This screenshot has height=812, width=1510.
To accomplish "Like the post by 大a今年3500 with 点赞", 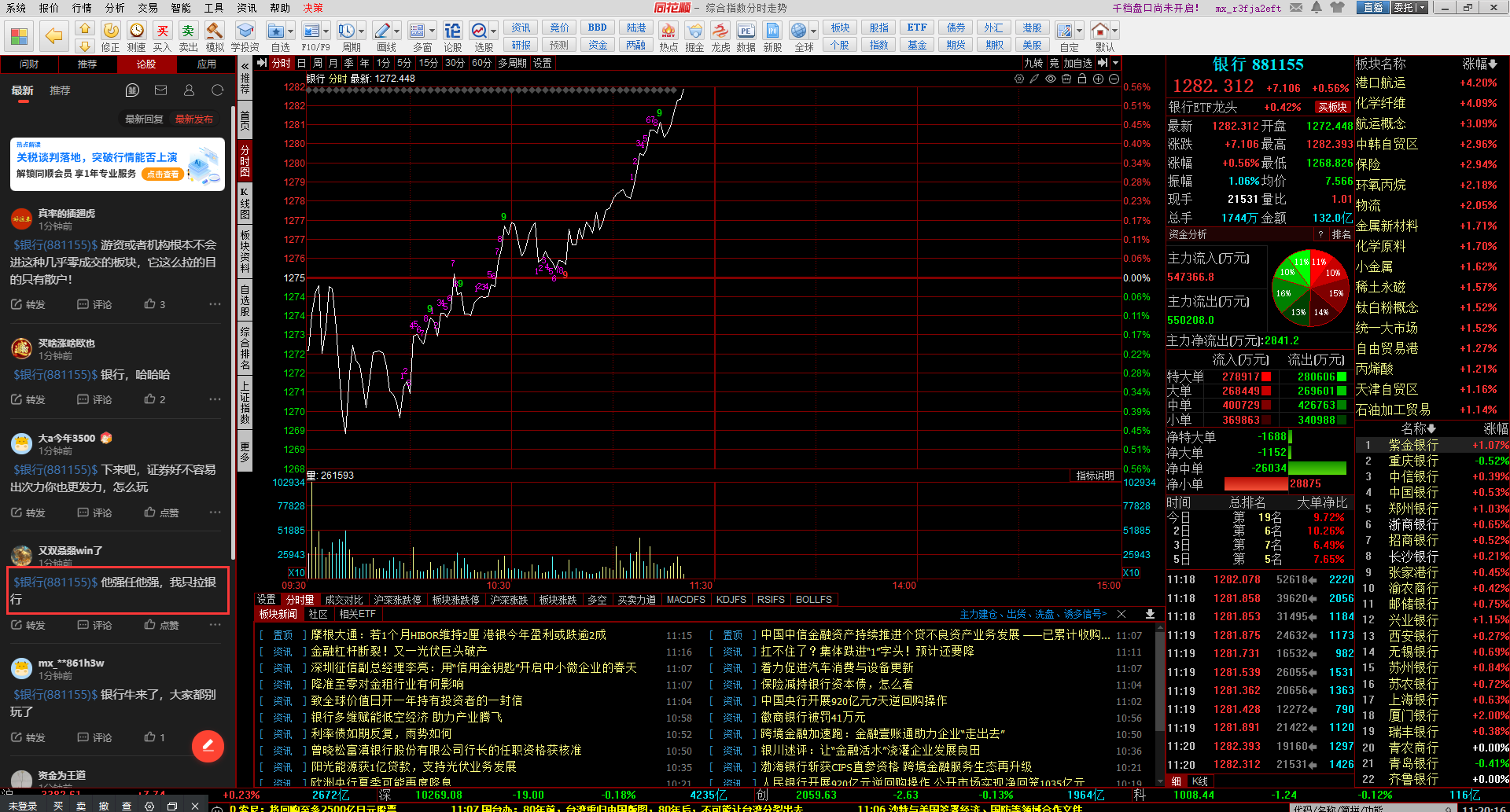I will click(x=161, y=513).
